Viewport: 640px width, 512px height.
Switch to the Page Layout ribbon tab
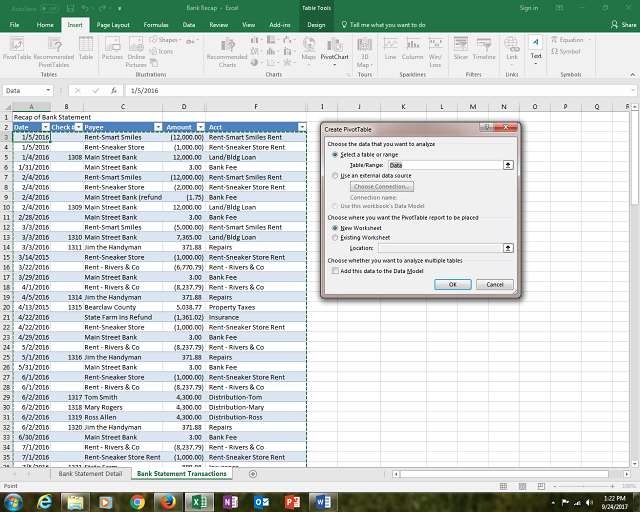113,23
